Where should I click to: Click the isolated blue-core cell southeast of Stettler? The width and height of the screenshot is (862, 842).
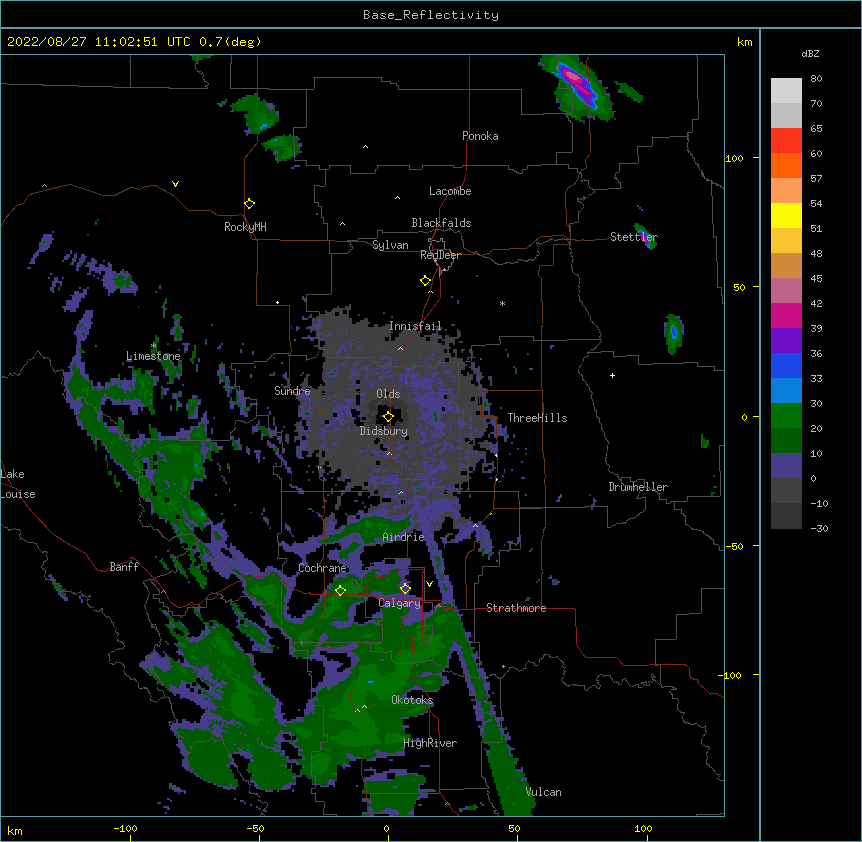(674, 333)
